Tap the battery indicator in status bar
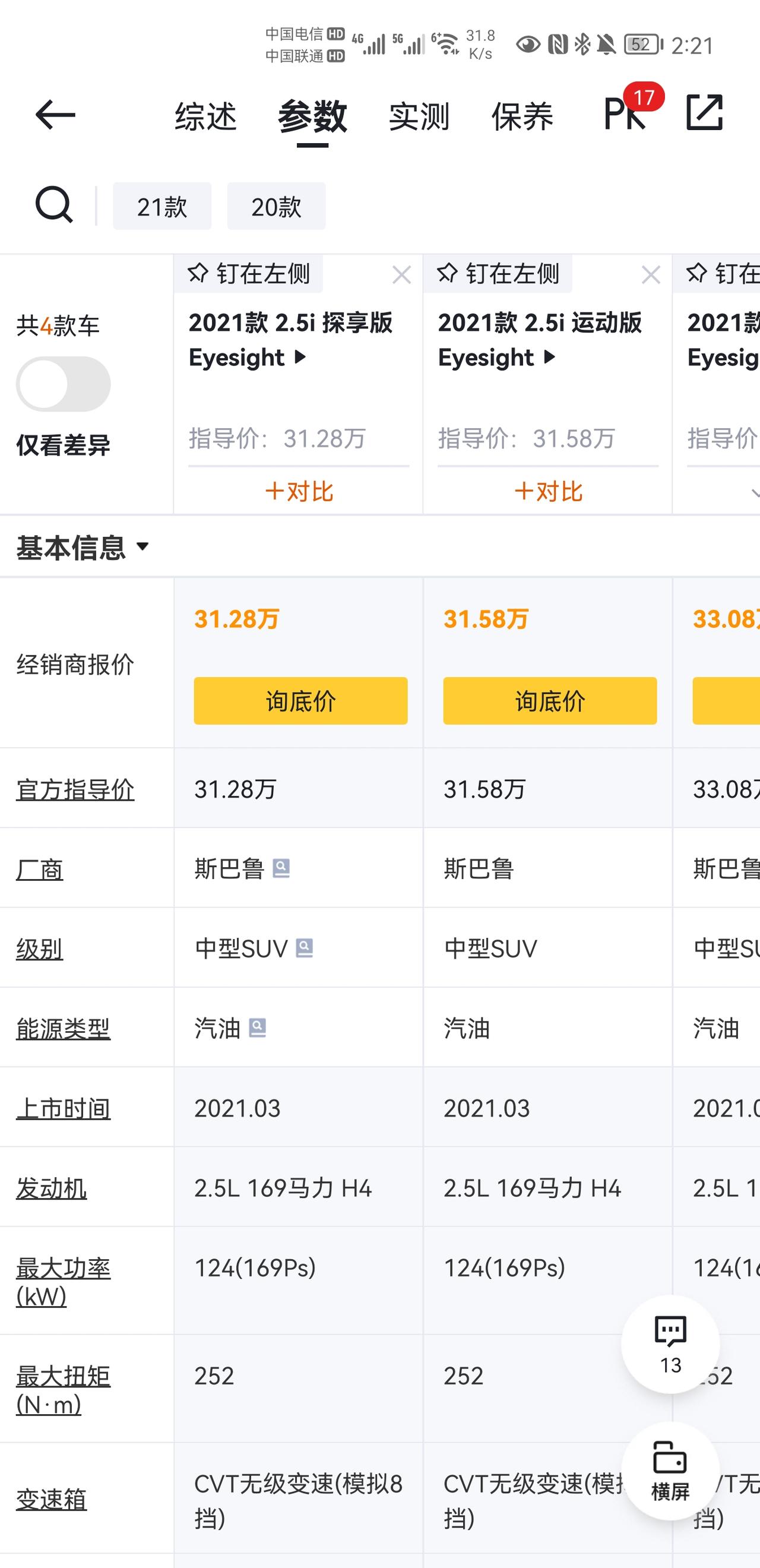This screenshot has width=760, height=1568. click(x=642, y=45)
